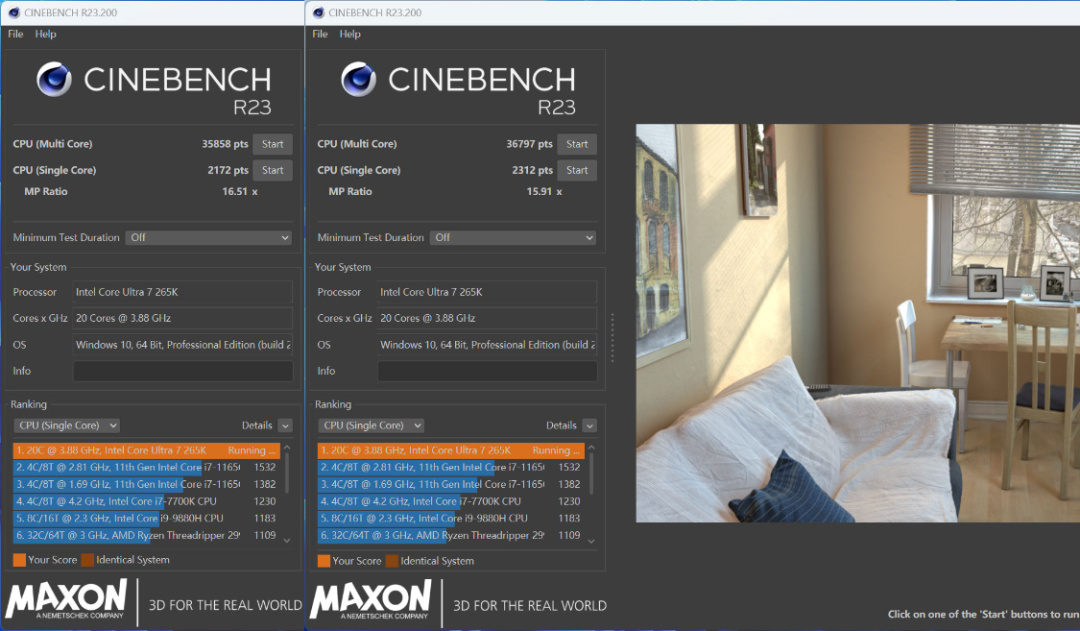Click the Cinebench title bar icon of left window
This screenshot has height=631, width=1080.
point(14,12)
